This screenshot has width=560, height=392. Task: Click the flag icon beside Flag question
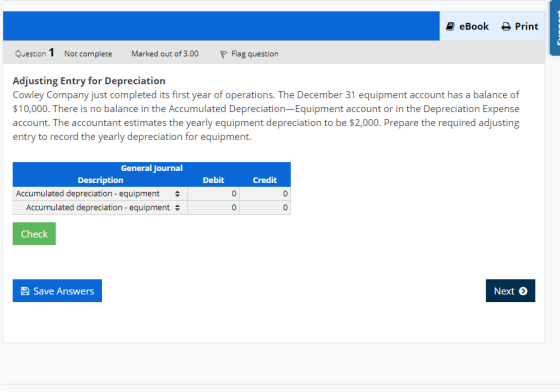pyautogui.click(x=224, y=54)
